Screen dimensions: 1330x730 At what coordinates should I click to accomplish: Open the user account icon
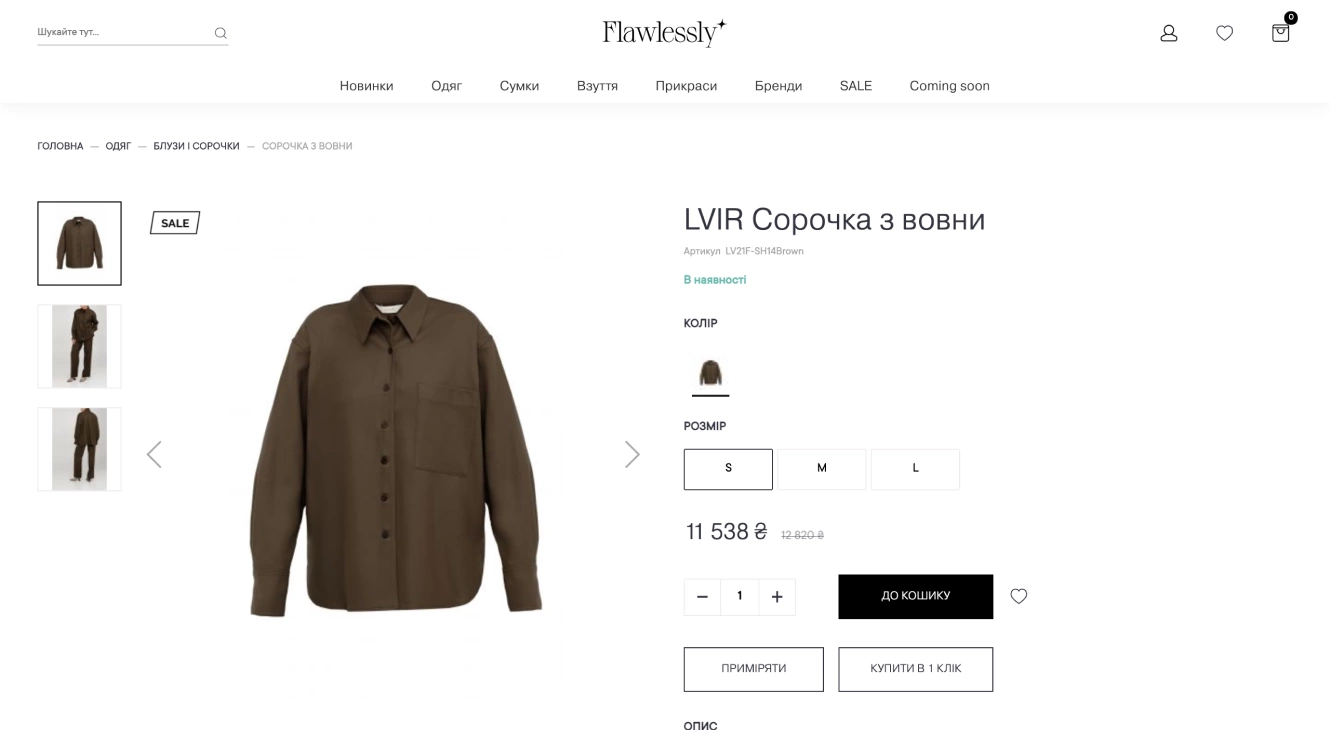click(1168, 33)
